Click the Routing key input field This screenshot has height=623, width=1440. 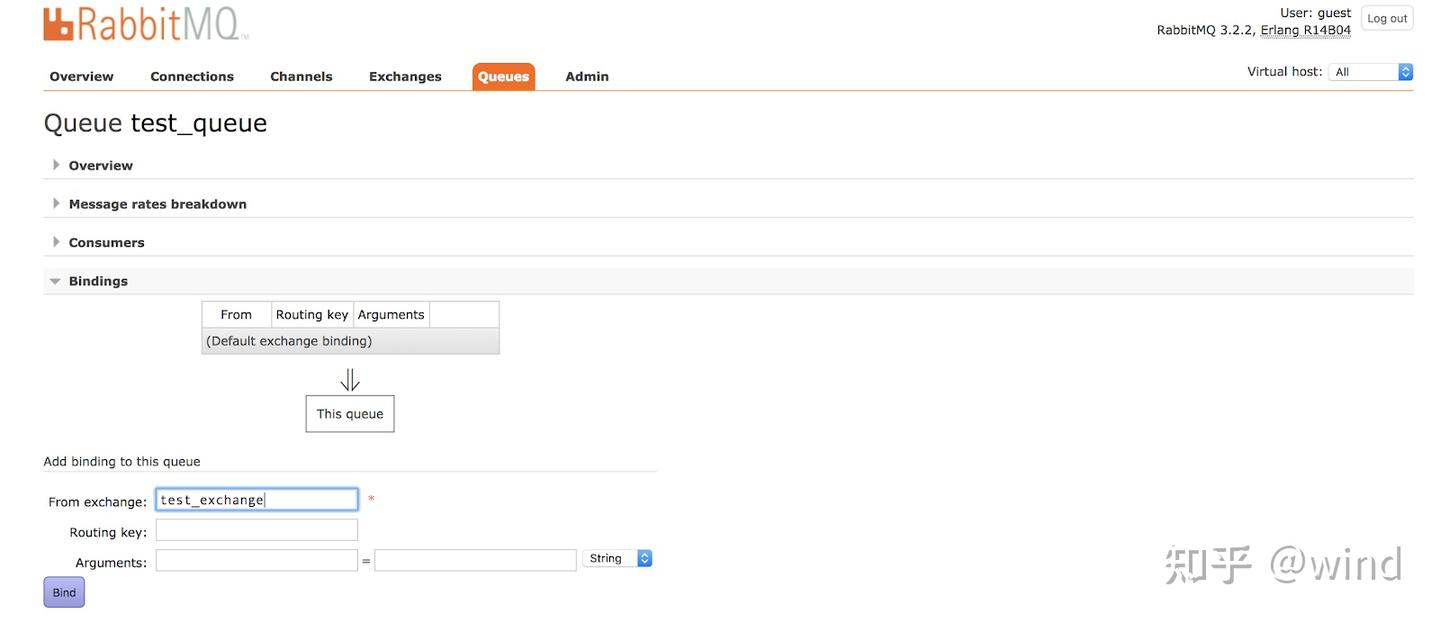point(256,529)
